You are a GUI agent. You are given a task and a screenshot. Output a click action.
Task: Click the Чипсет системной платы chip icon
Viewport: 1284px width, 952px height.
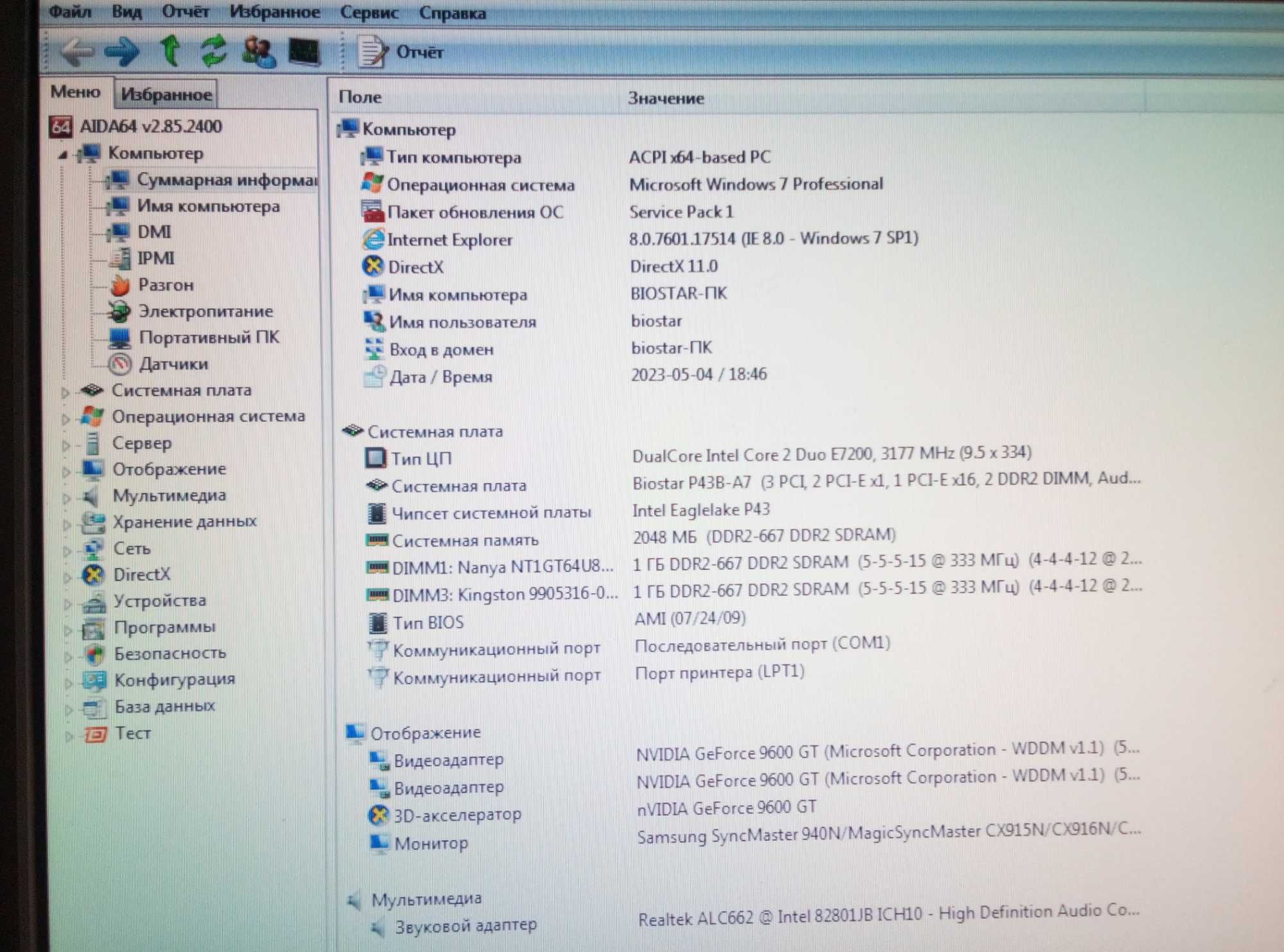(376, 512)
